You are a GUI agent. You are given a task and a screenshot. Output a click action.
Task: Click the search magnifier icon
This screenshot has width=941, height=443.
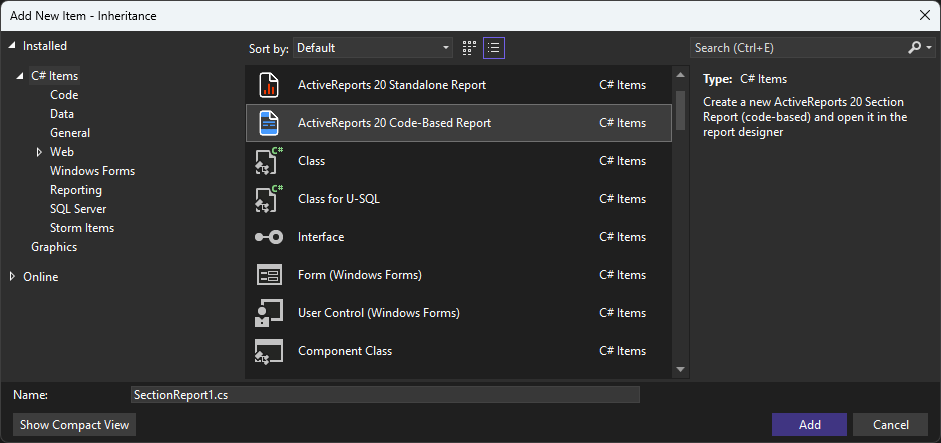(x=915, y=47)
